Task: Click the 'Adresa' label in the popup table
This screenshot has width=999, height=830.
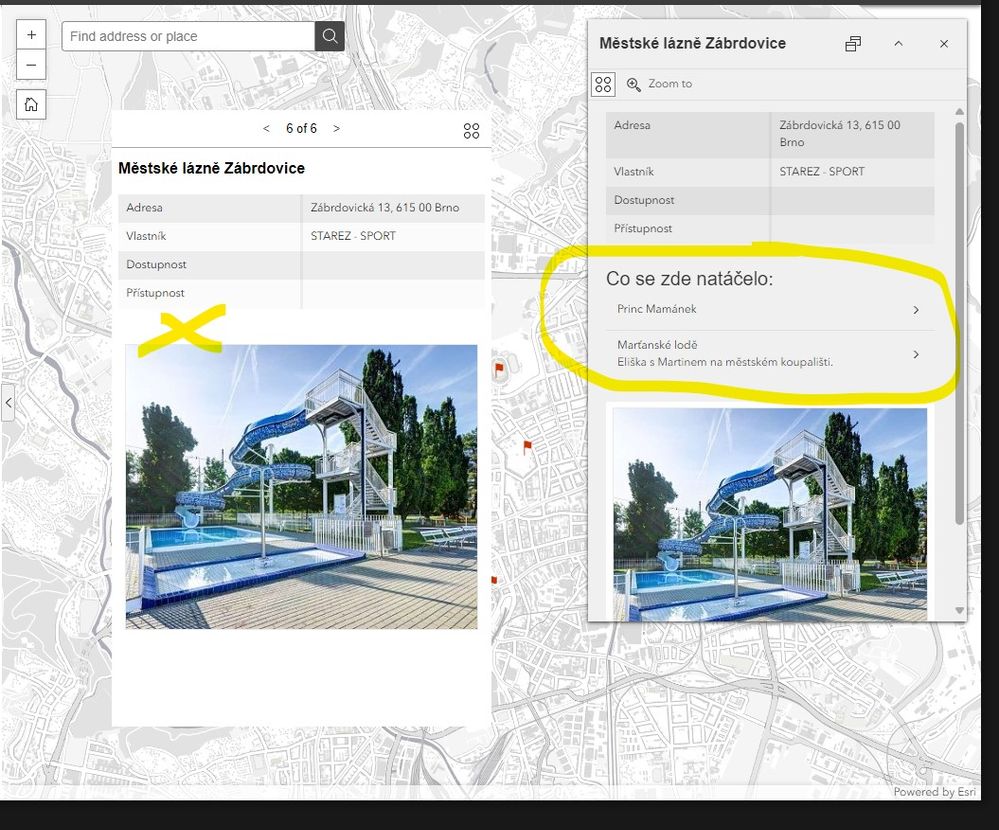Action: point(632,125)
